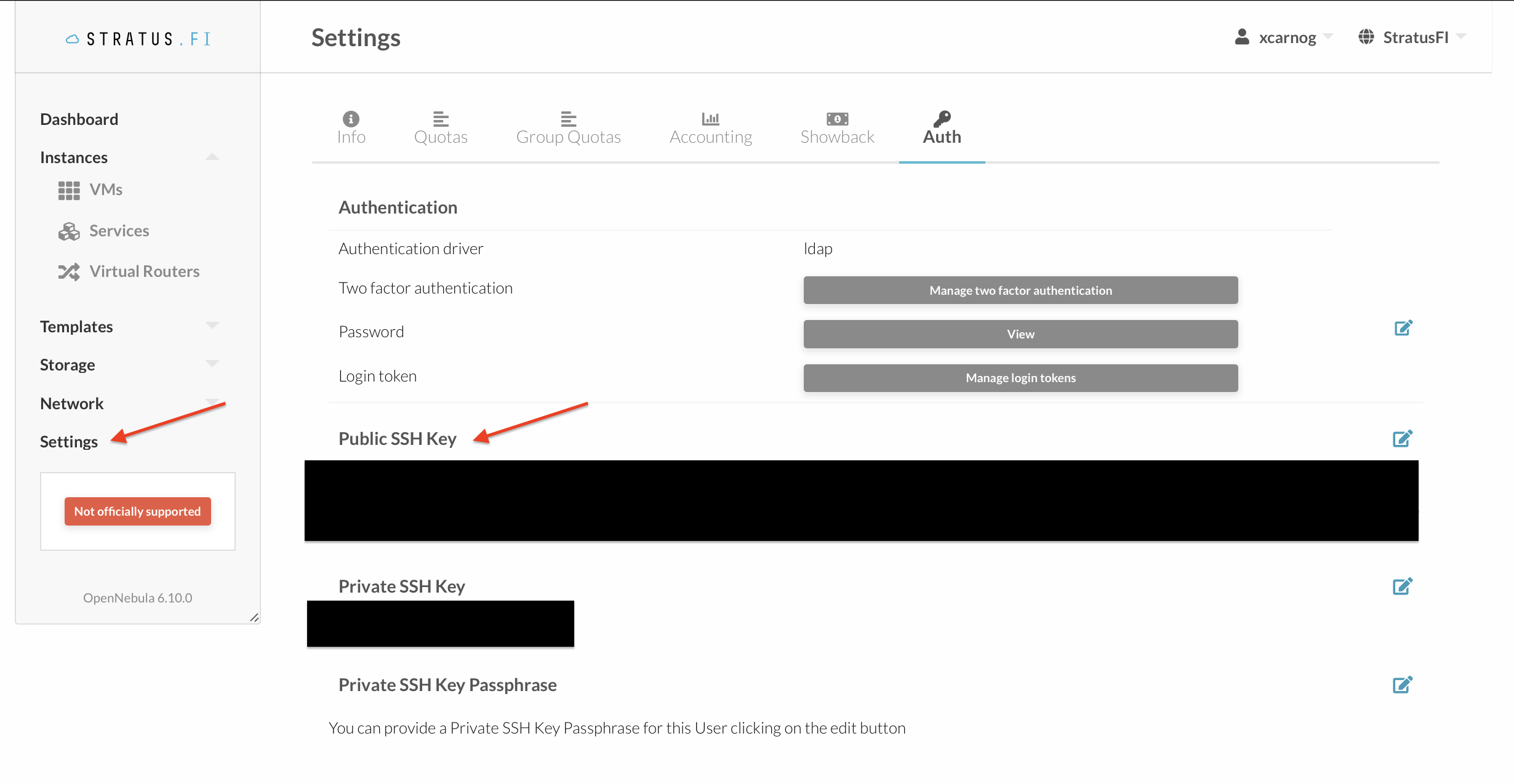Screen dimensions: 1514x784
Task: Open the Showback tab
Action: [837, 128]
